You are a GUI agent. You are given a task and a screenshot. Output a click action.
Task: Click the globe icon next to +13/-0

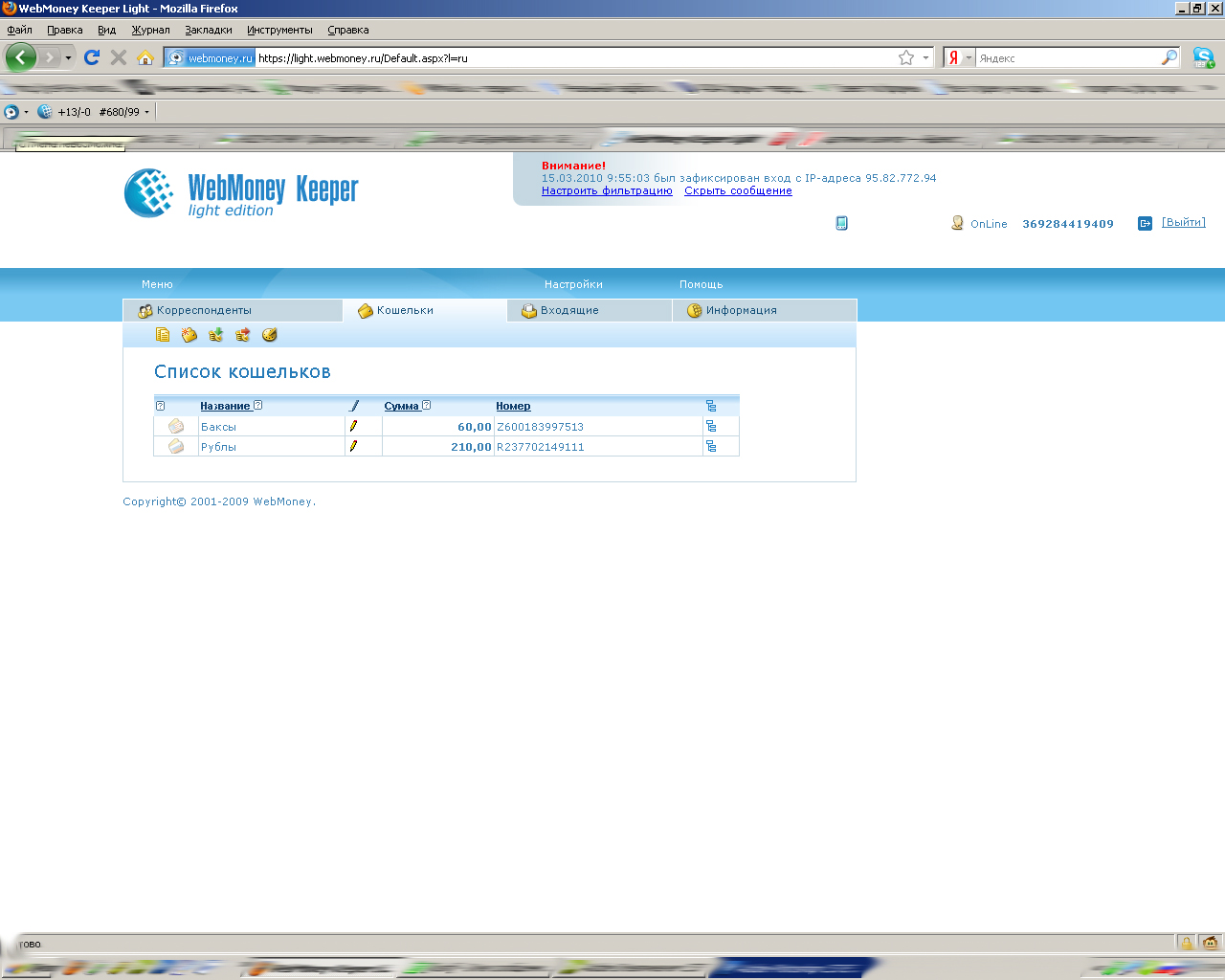[x=45, y=112]
